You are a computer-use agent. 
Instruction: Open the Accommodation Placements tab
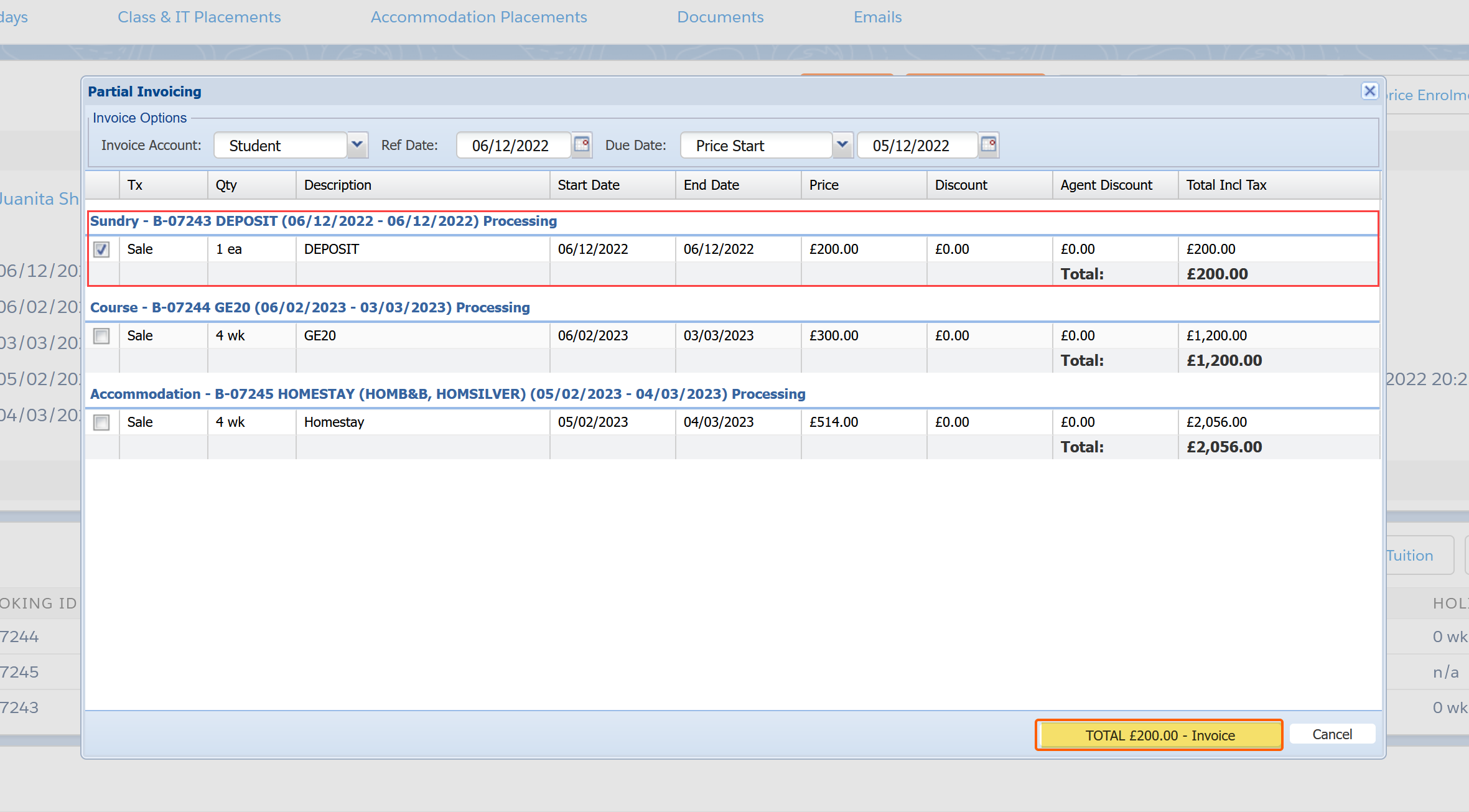tap(478, 17)
